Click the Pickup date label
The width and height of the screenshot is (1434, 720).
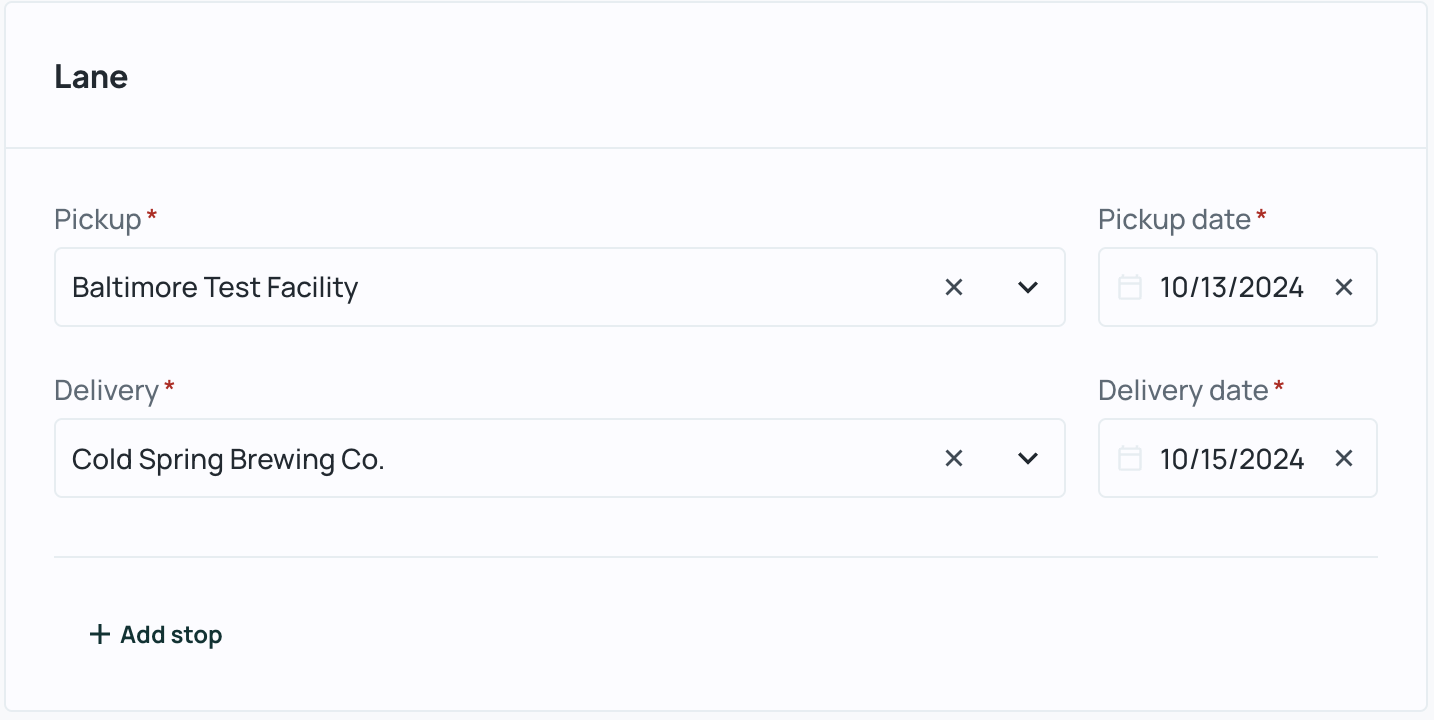(1174, 219)
